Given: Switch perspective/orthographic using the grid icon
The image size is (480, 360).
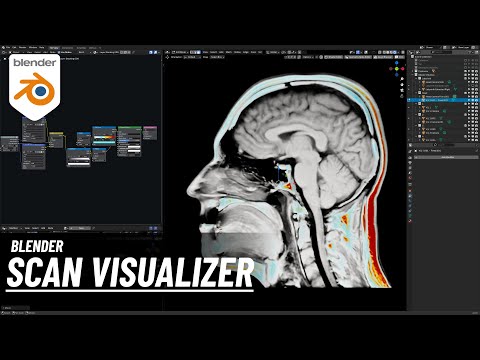Looking at the screenshot, I should click(x=402, y=96).
